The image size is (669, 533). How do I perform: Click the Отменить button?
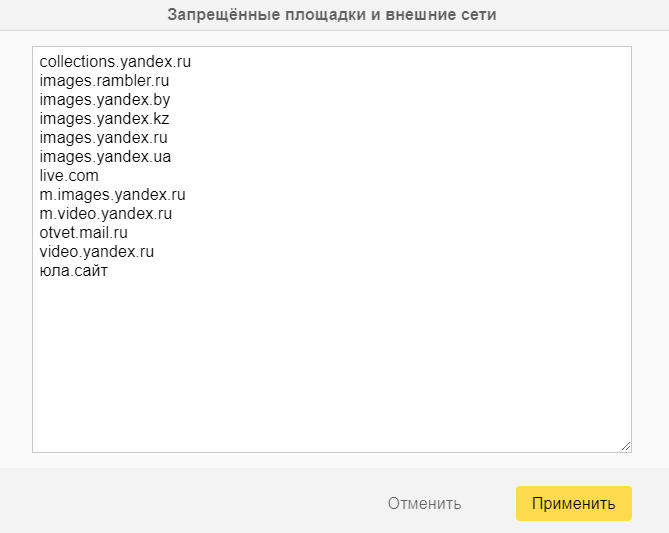(424, 503)
